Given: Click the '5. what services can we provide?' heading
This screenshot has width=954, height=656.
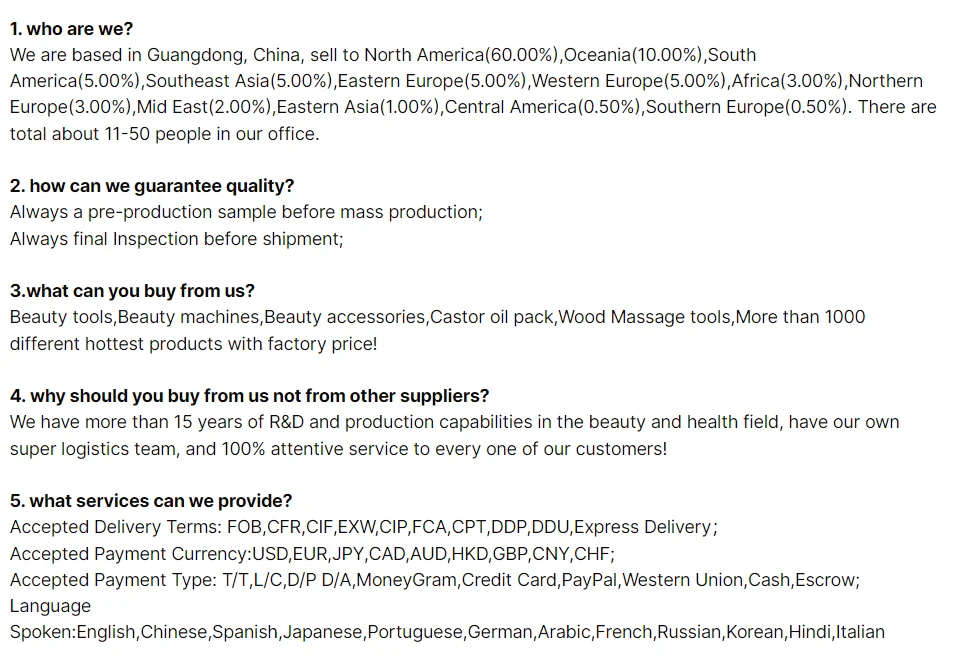Looking at the screenshot, I should (x=151, y=501).
